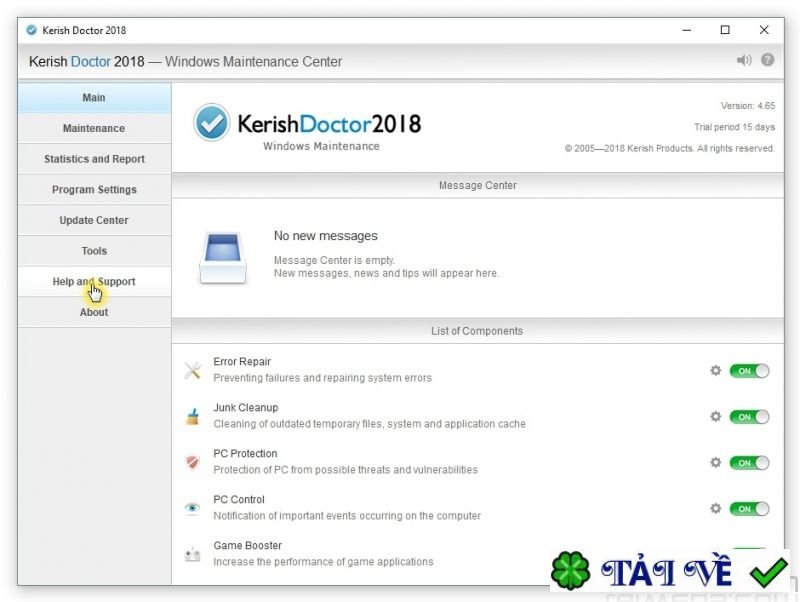
Task: Open PC Protection settings gear
Action: (x=716, y=462)
